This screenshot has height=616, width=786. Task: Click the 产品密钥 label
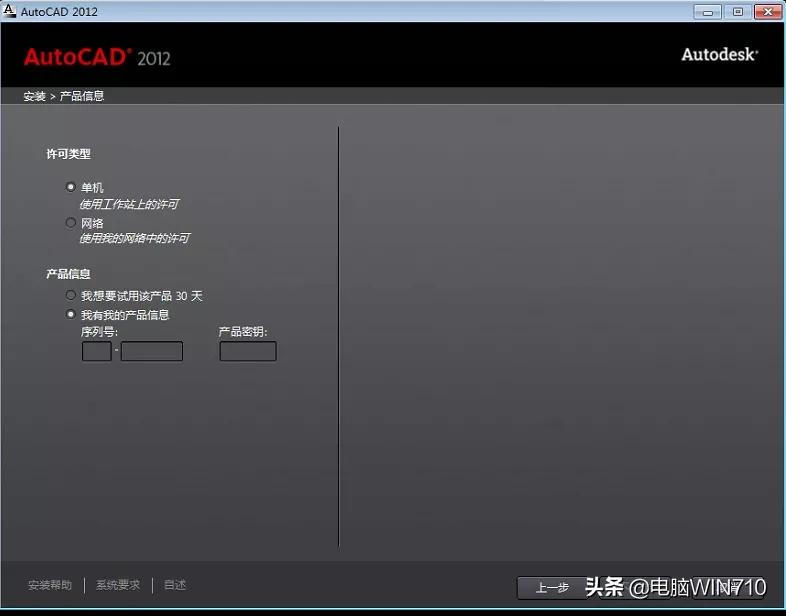(243, 332)
